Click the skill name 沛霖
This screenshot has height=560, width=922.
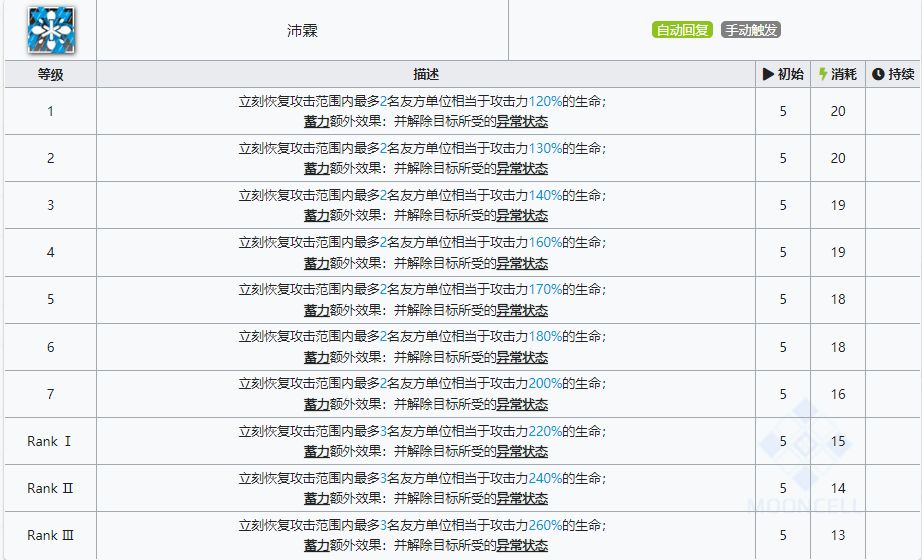302,31
